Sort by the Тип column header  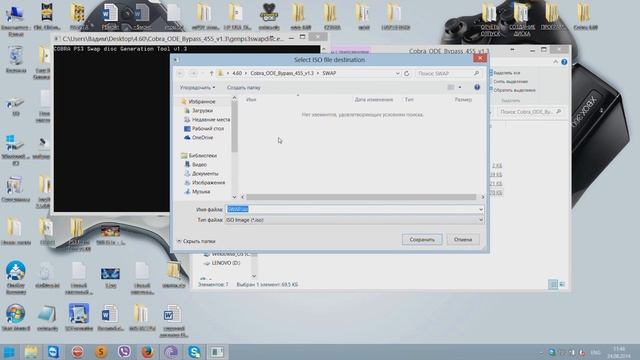[409, 99]
